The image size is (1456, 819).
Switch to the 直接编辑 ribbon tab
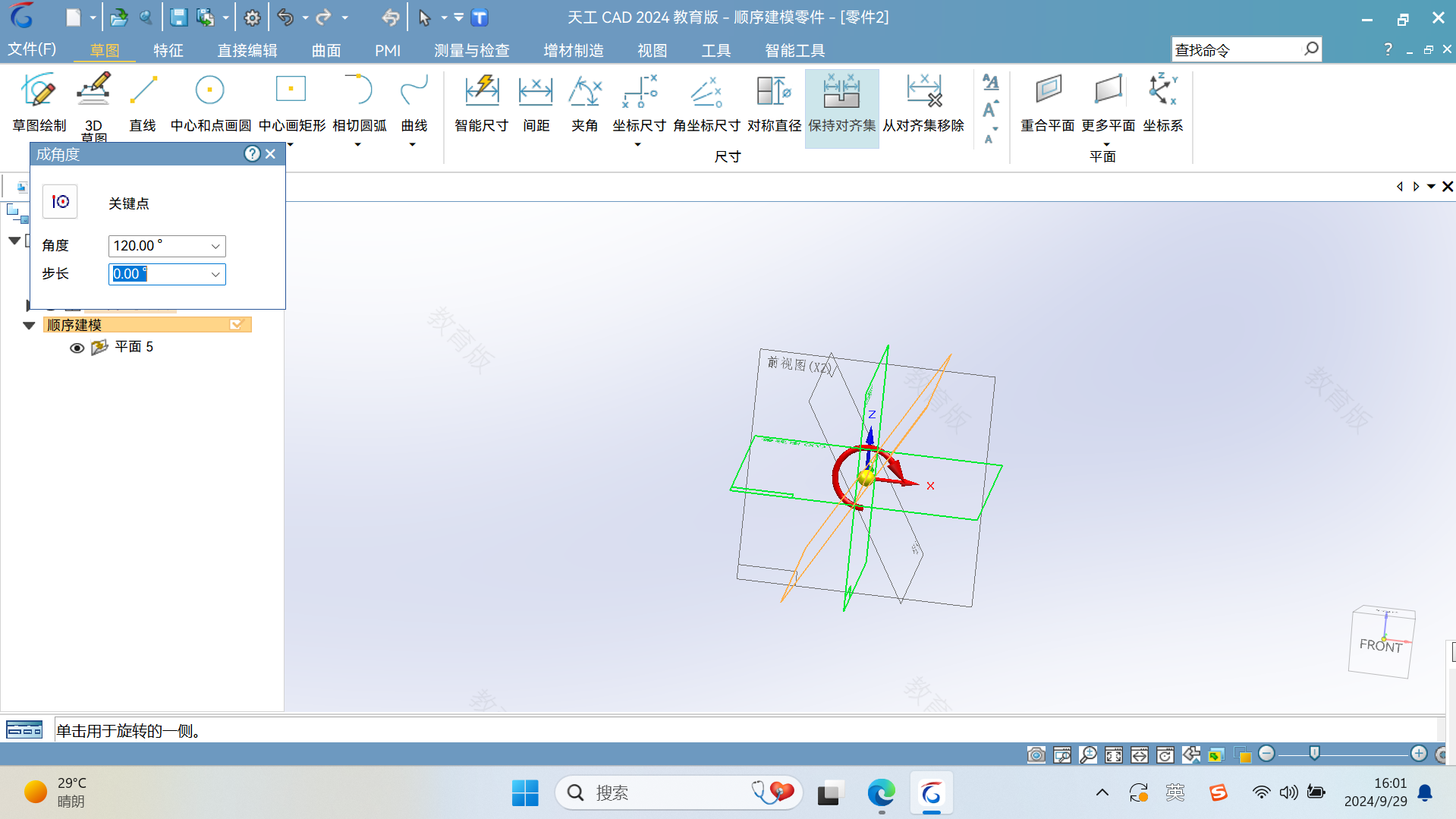click(x=247, y=50)
